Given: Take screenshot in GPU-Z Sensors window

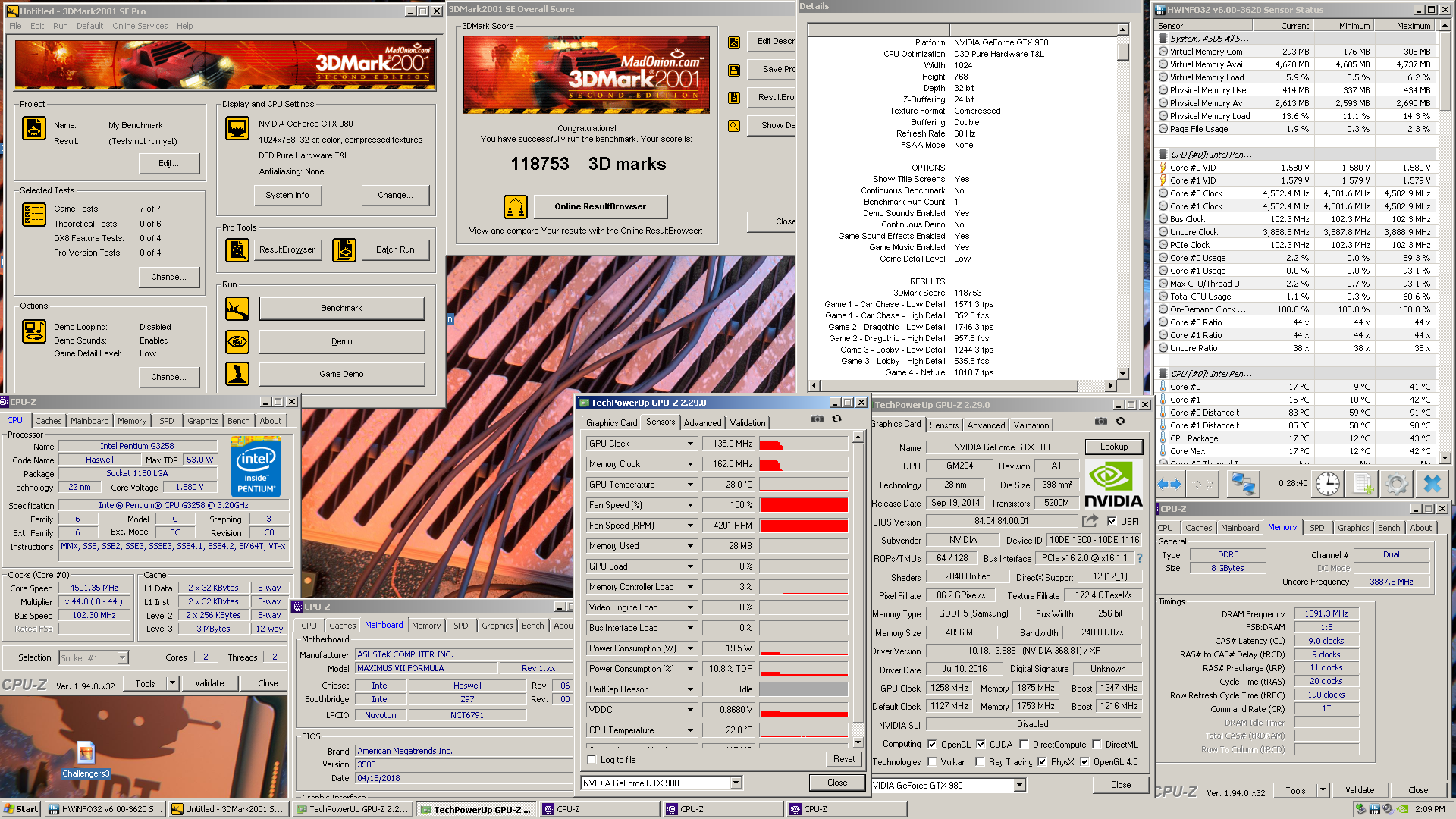Looking at the screenshot, I should (817, 419).
